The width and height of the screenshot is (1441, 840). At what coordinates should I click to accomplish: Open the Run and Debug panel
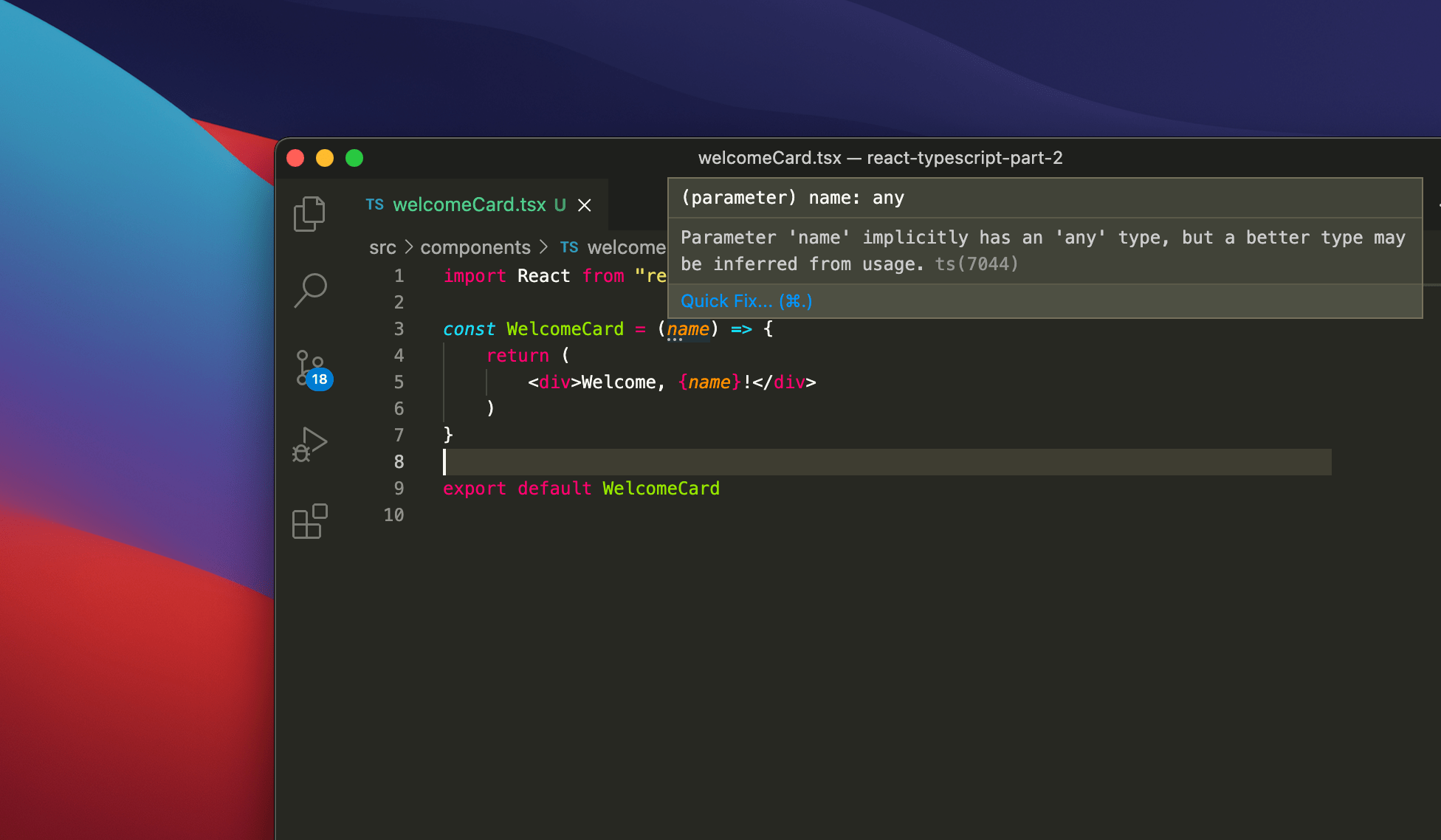click(310, 445)
